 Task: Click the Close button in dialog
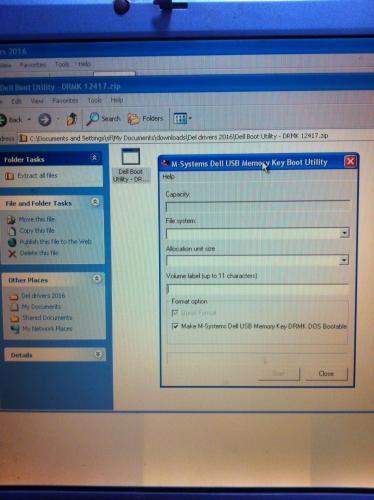(326, 374)
